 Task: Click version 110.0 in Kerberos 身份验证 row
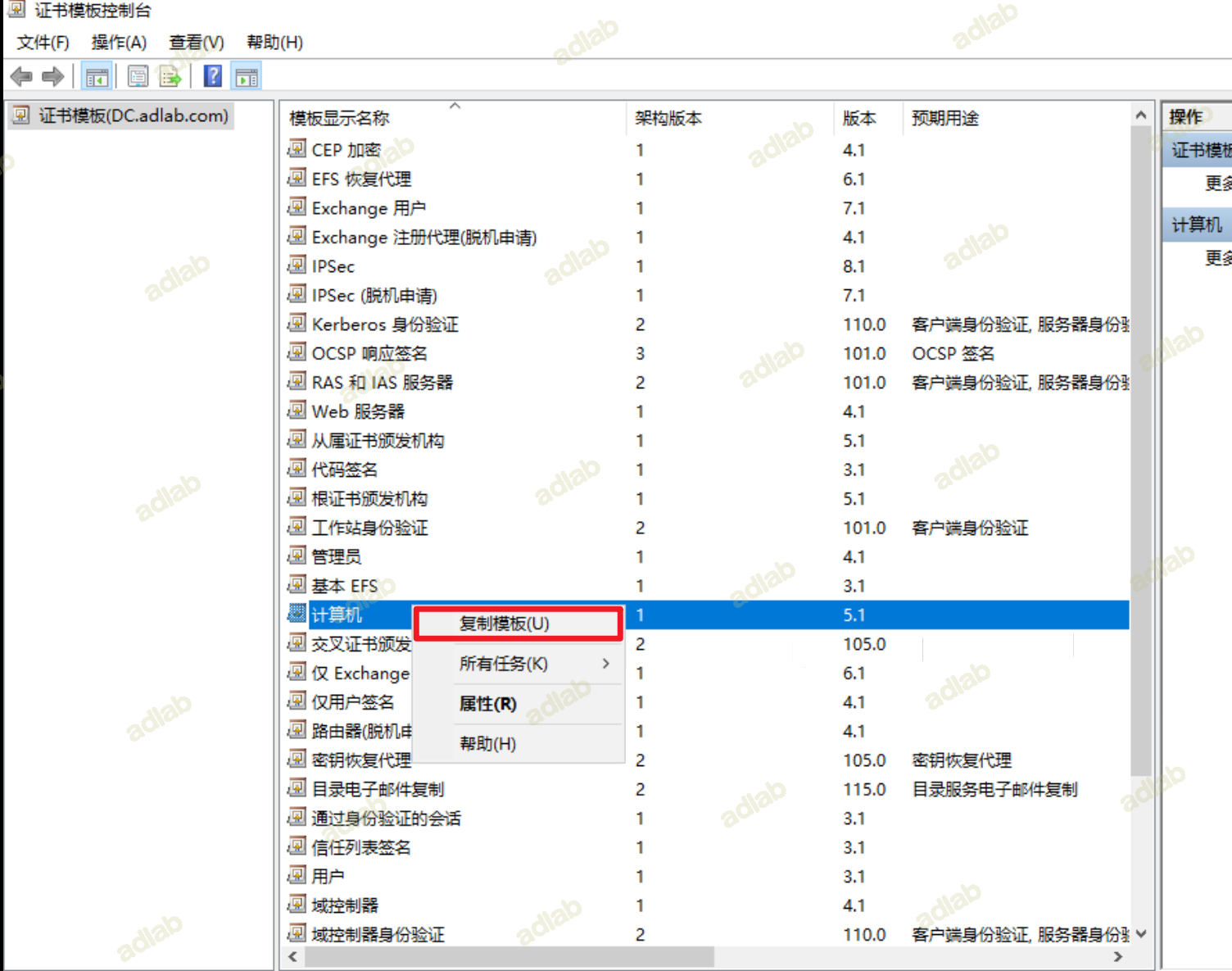coord(864,324)
